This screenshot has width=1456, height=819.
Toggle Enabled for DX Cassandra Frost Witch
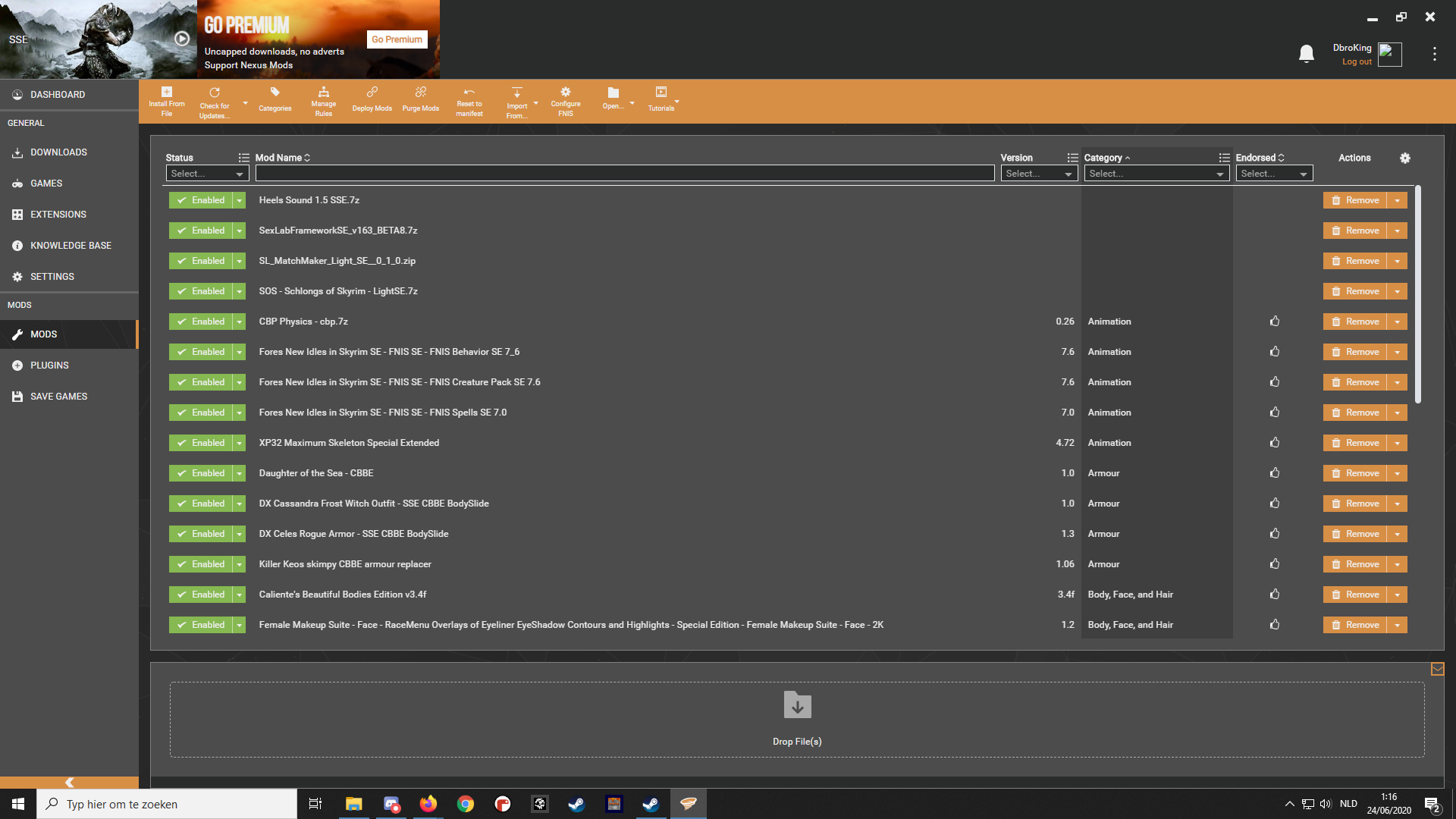[201, 504]
